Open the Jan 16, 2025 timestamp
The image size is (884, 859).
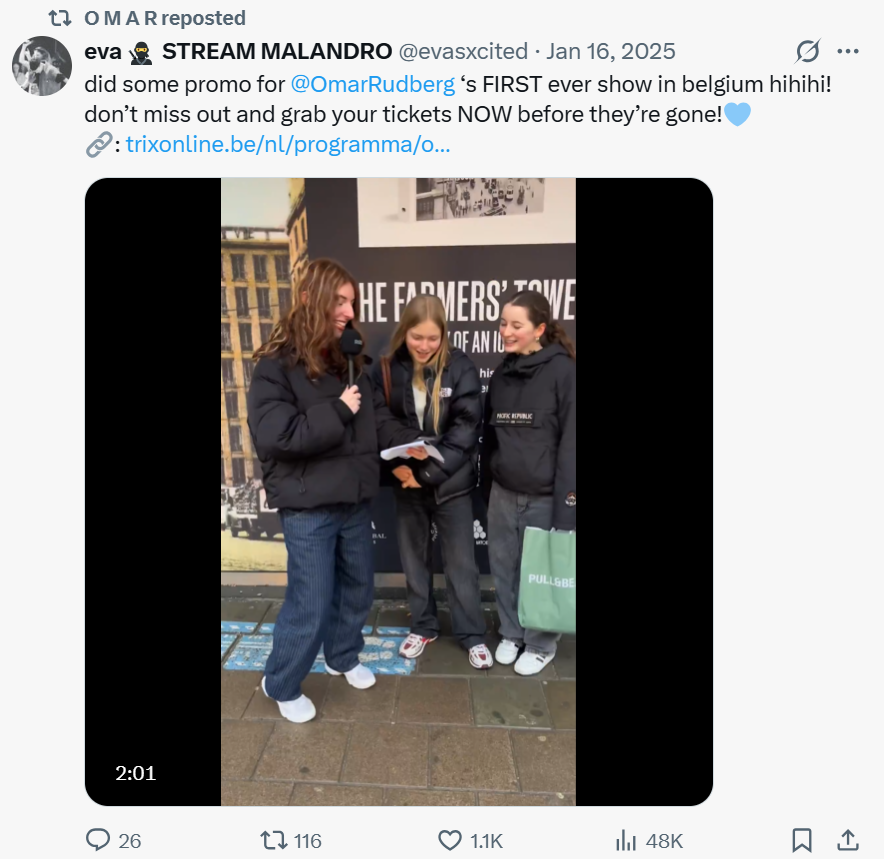click(x=611, y=51)
